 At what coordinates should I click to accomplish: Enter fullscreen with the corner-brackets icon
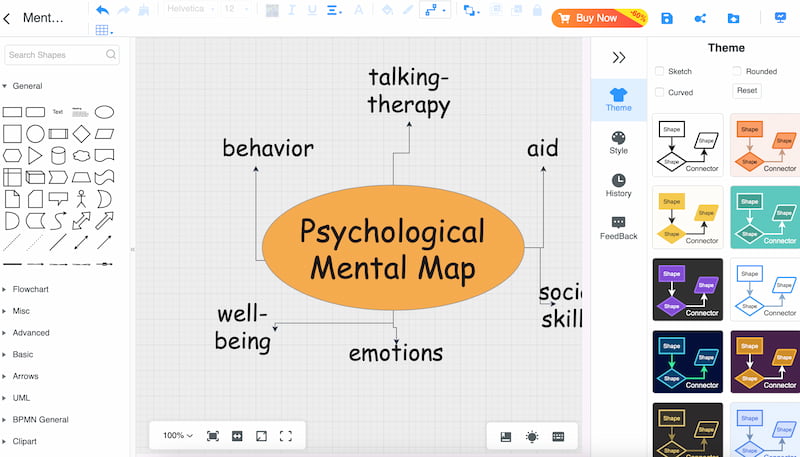pyautogui.click(x=286, y=436)
